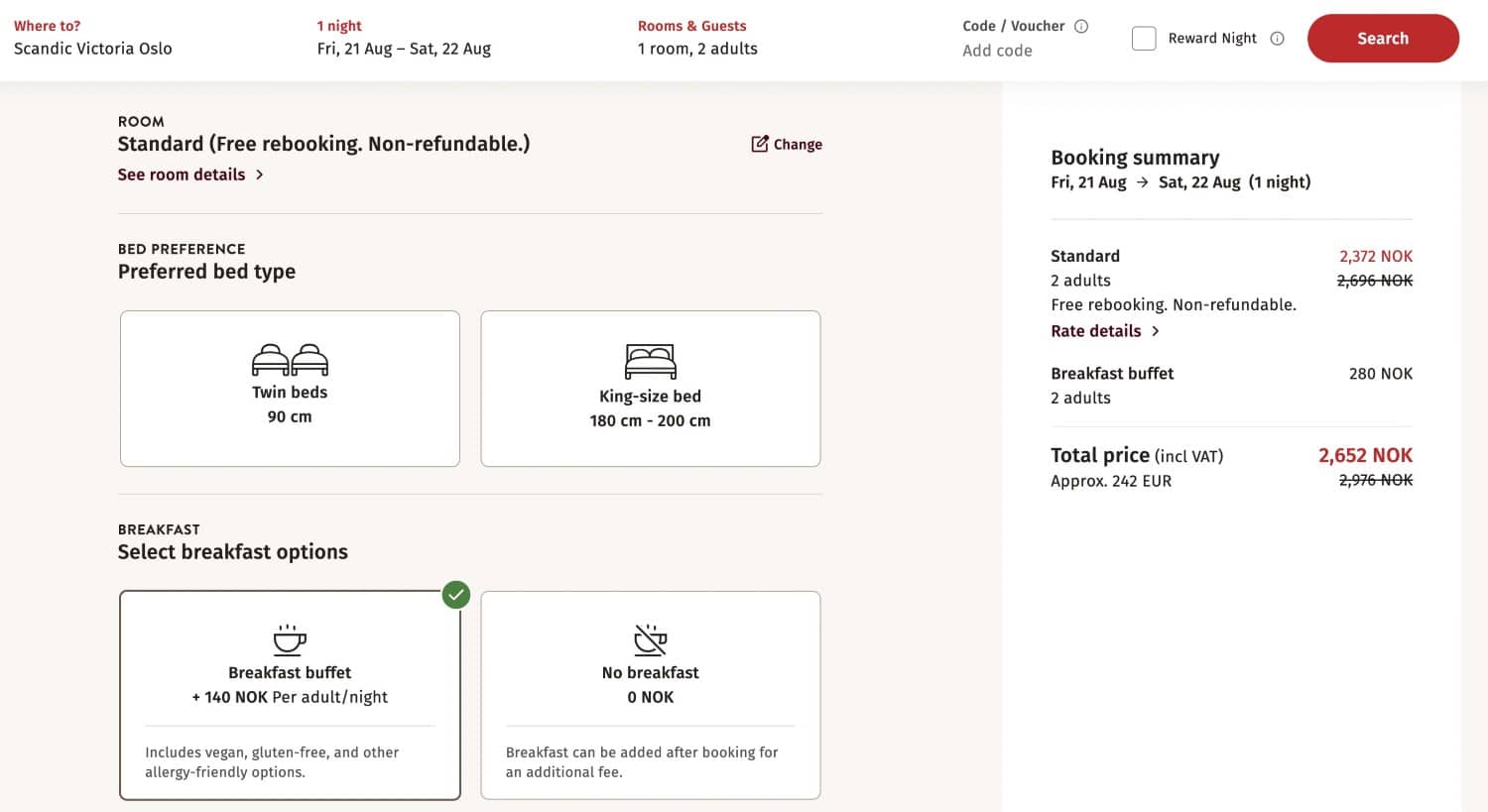Select the King-size bed option
1488x812 pixels.
(x=651, y=389)
